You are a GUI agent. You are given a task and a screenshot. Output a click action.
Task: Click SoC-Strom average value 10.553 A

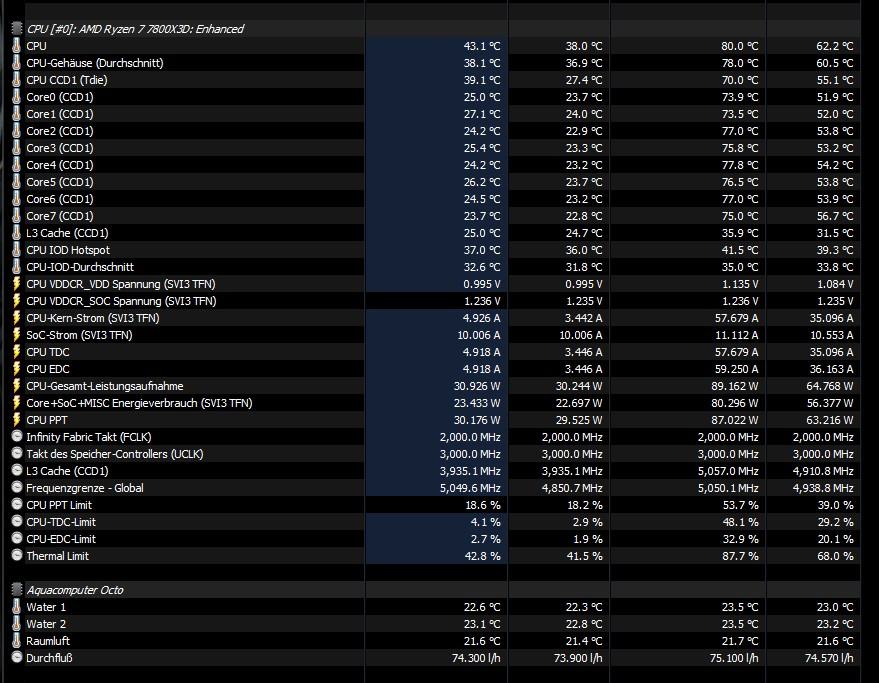click(x=832, y=335)
